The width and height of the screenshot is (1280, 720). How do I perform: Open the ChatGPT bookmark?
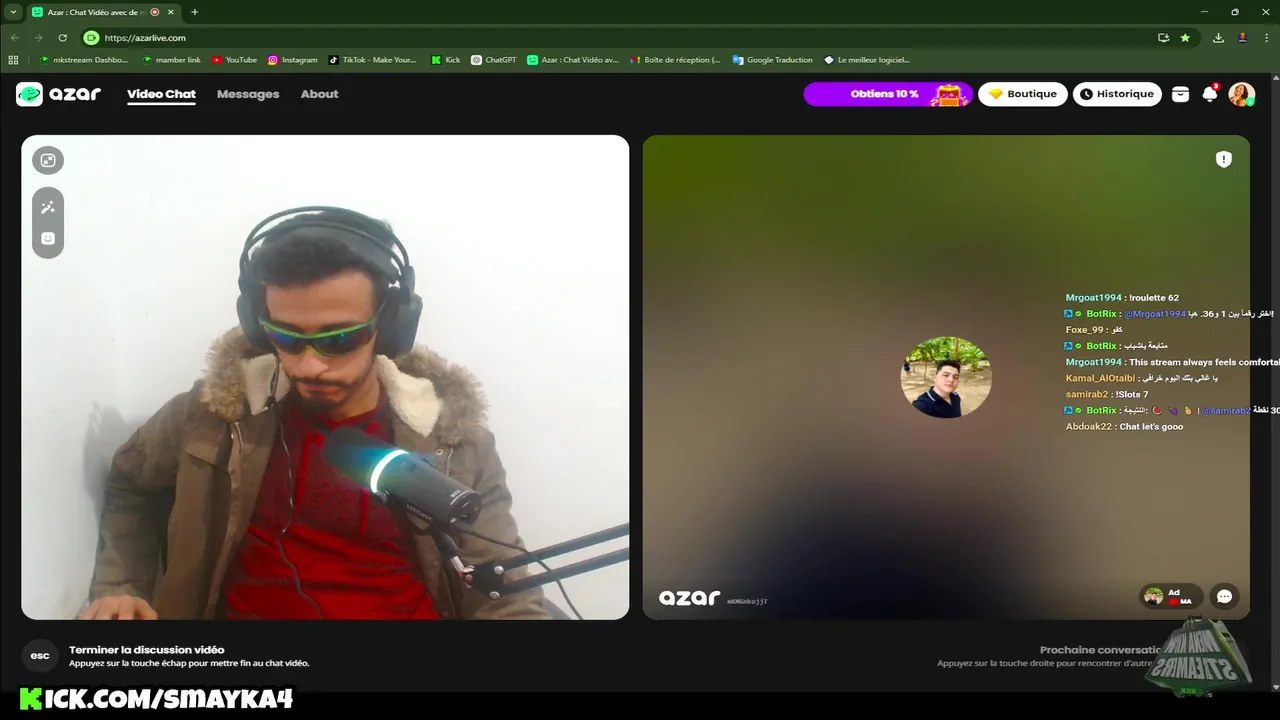(x=493, y=60)
